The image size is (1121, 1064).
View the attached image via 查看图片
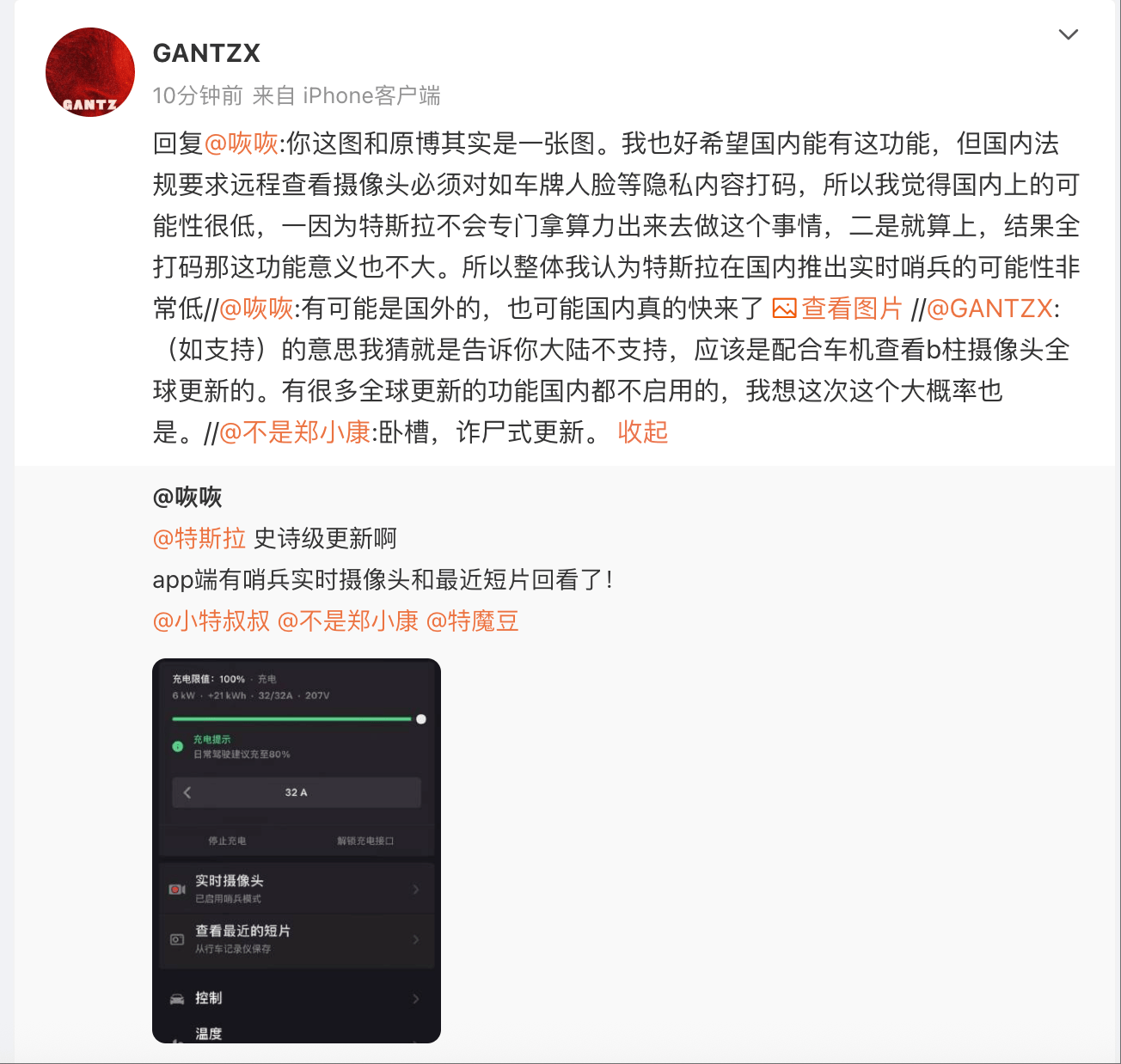click(x=852, y=309)
